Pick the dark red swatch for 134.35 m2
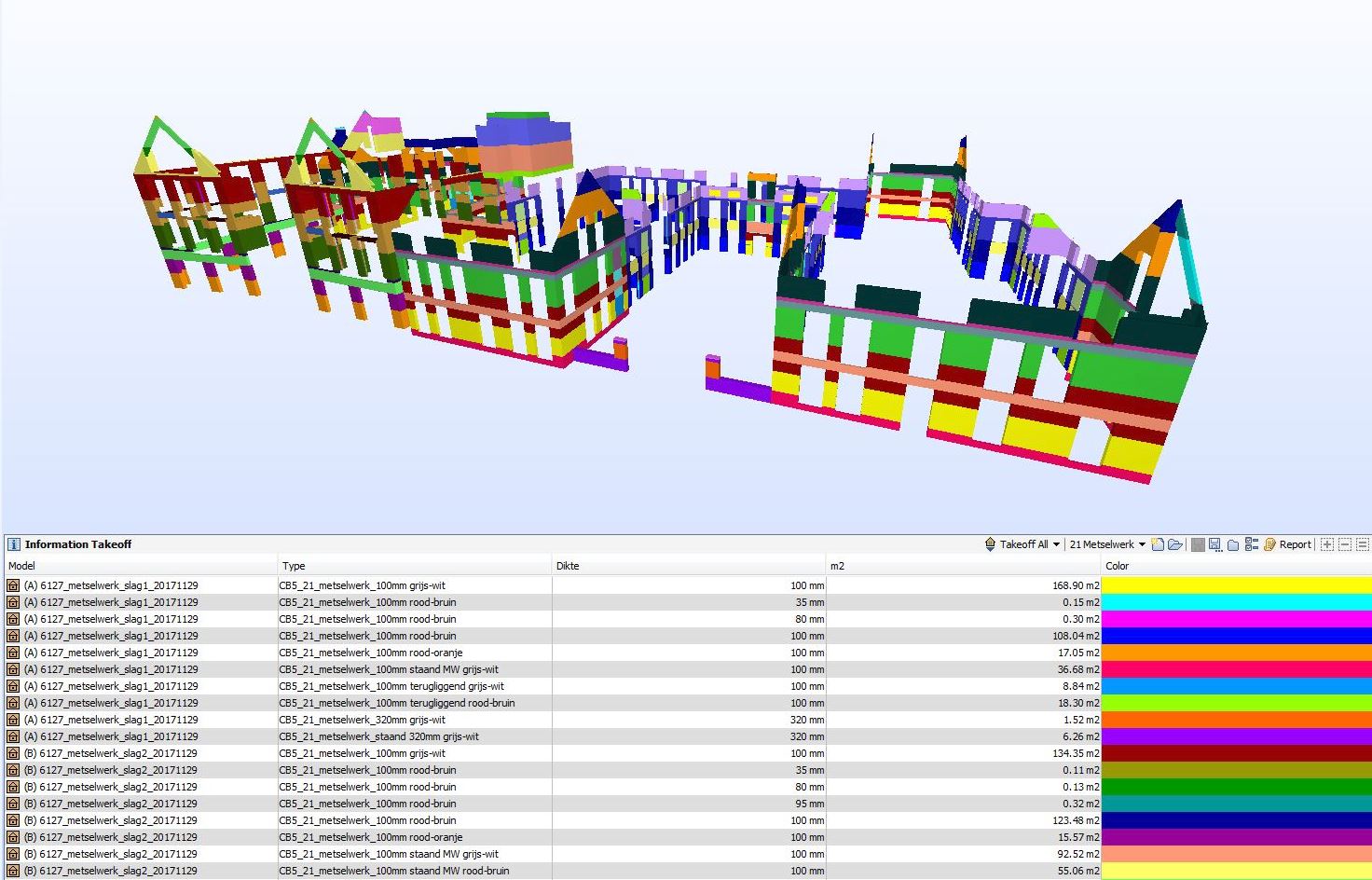 [x=1237, y=753]
